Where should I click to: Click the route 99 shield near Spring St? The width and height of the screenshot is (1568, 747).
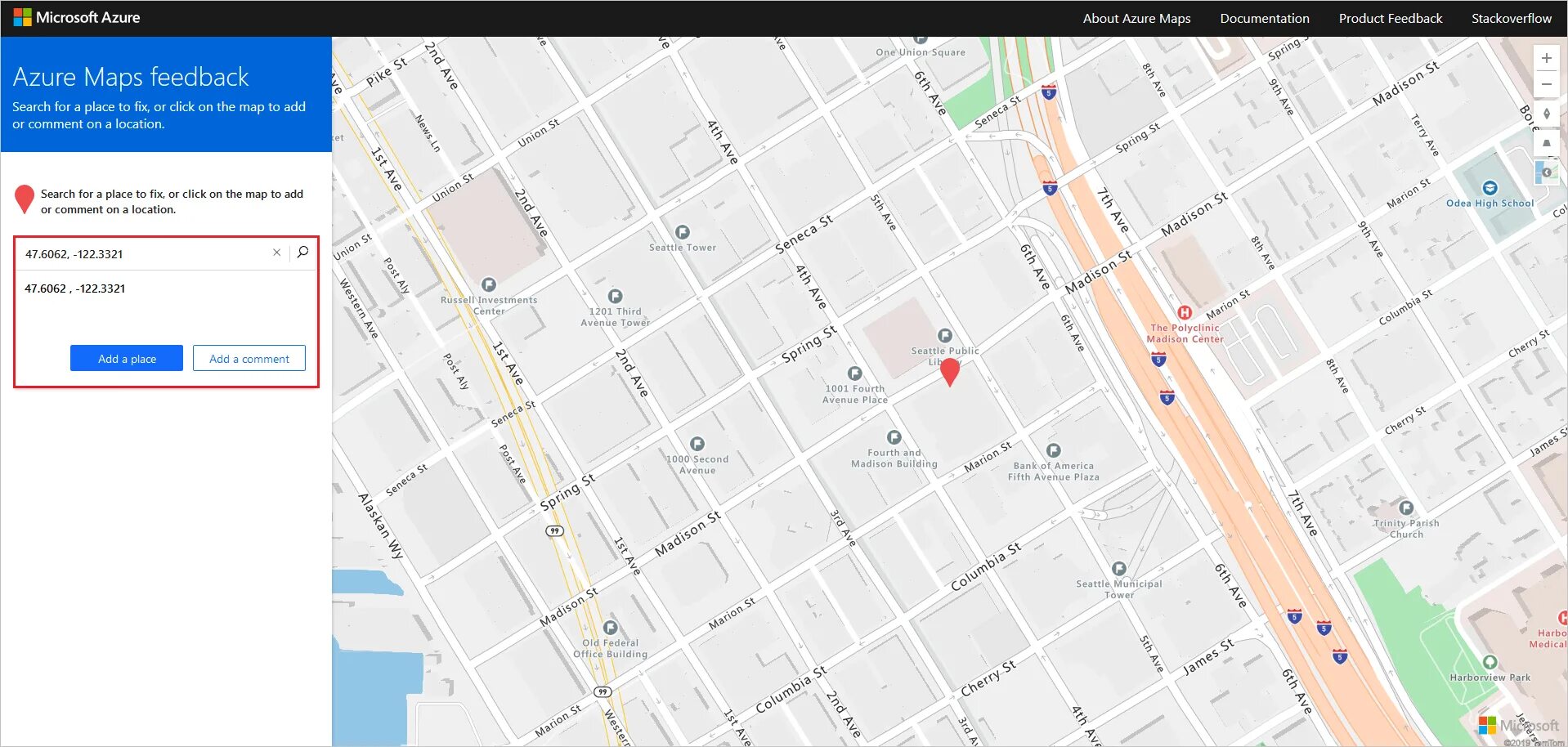[555, 531]
